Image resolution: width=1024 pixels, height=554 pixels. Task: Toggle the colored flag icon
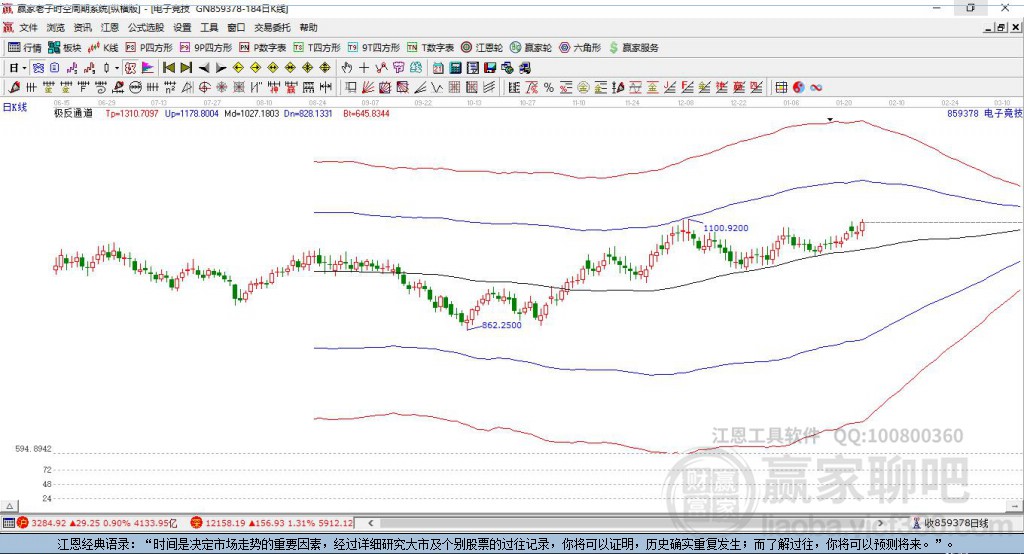(148, 68)
